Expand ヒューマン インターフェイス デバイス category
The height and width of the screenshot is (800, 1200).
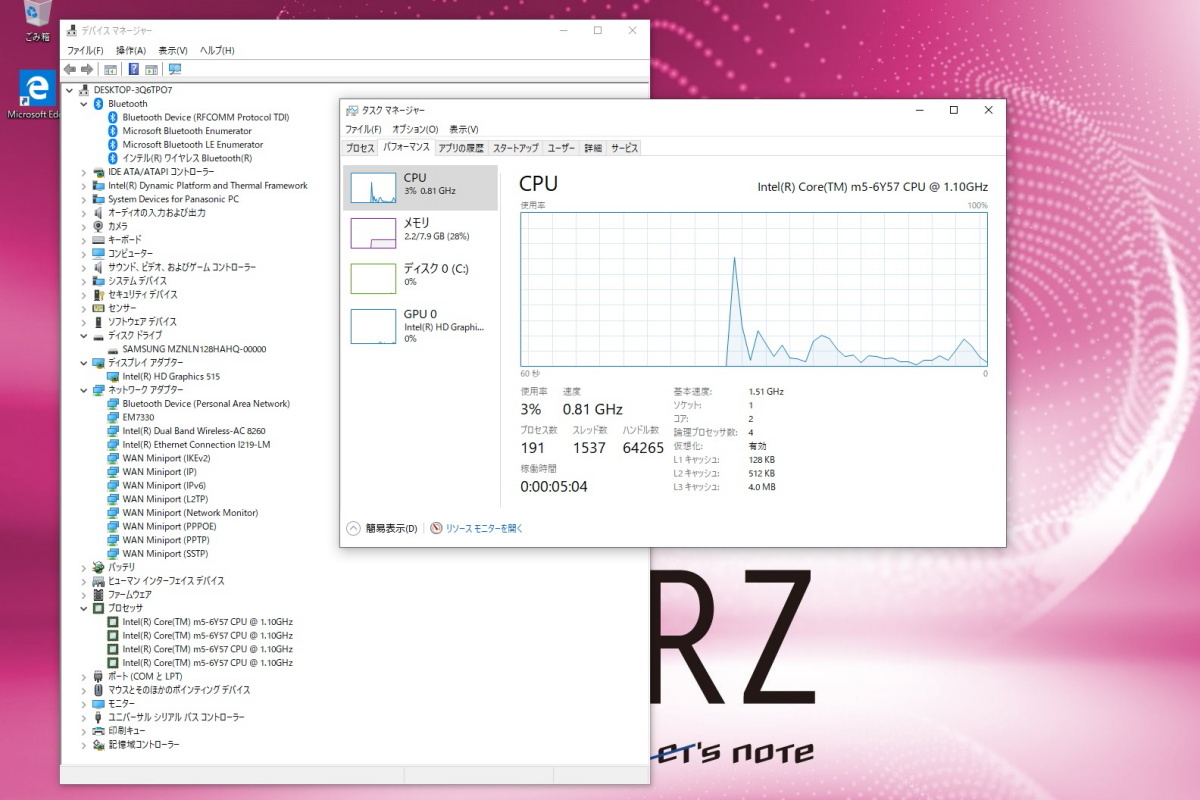point(84,581)
